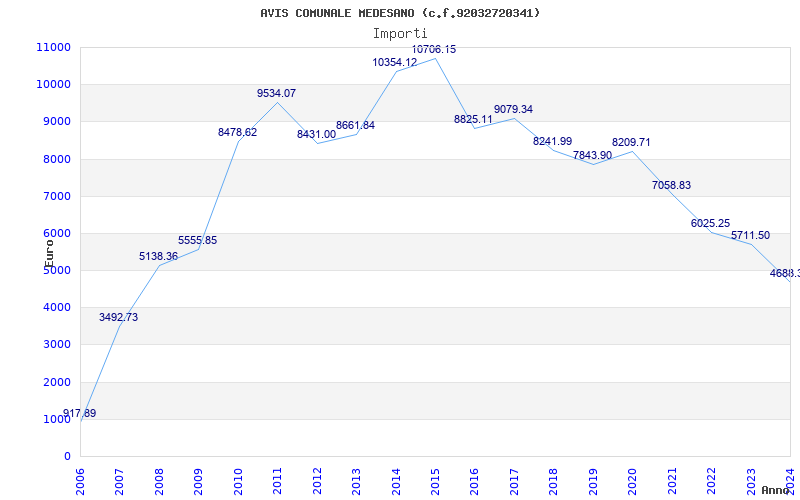800x500 pixels.
Task: Click the x-axis year 2012
Action: coord(317,481)
